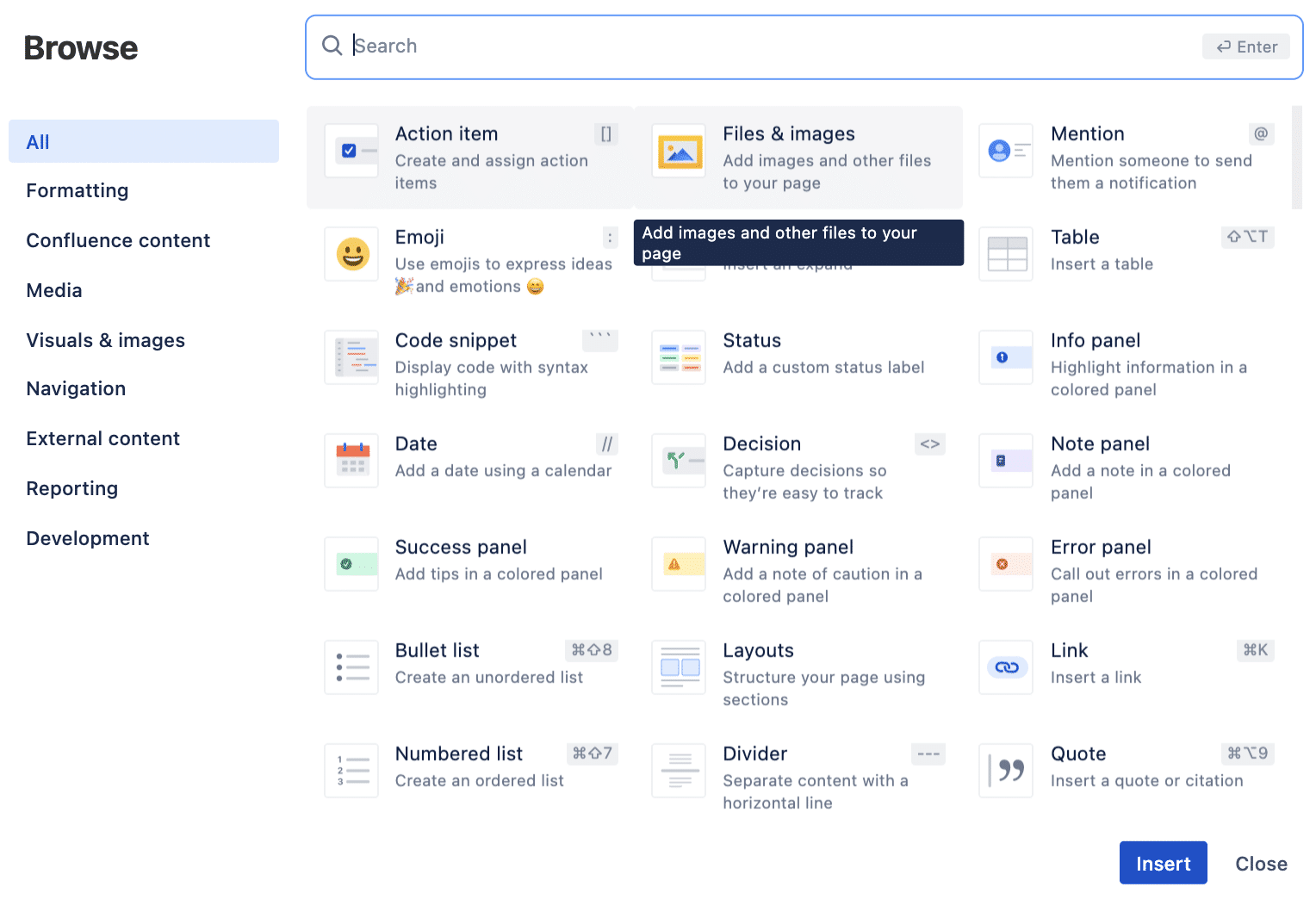The width and height of the screenshot is (1316, 899).
Task: Click the 'Action item' title text
Action: point(446,133)
